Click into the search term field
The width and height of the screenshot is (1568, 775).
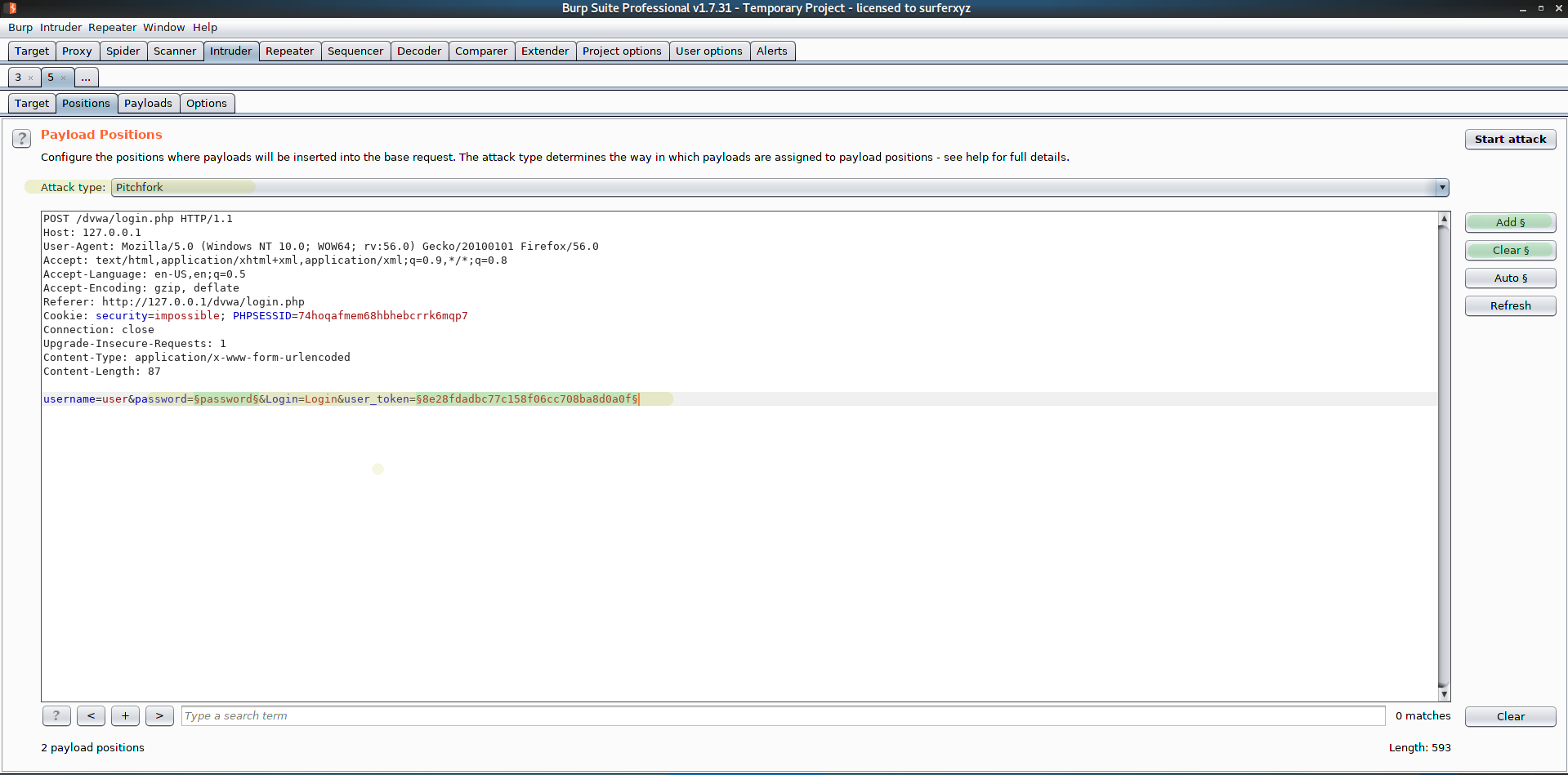[x=783, y=716]
